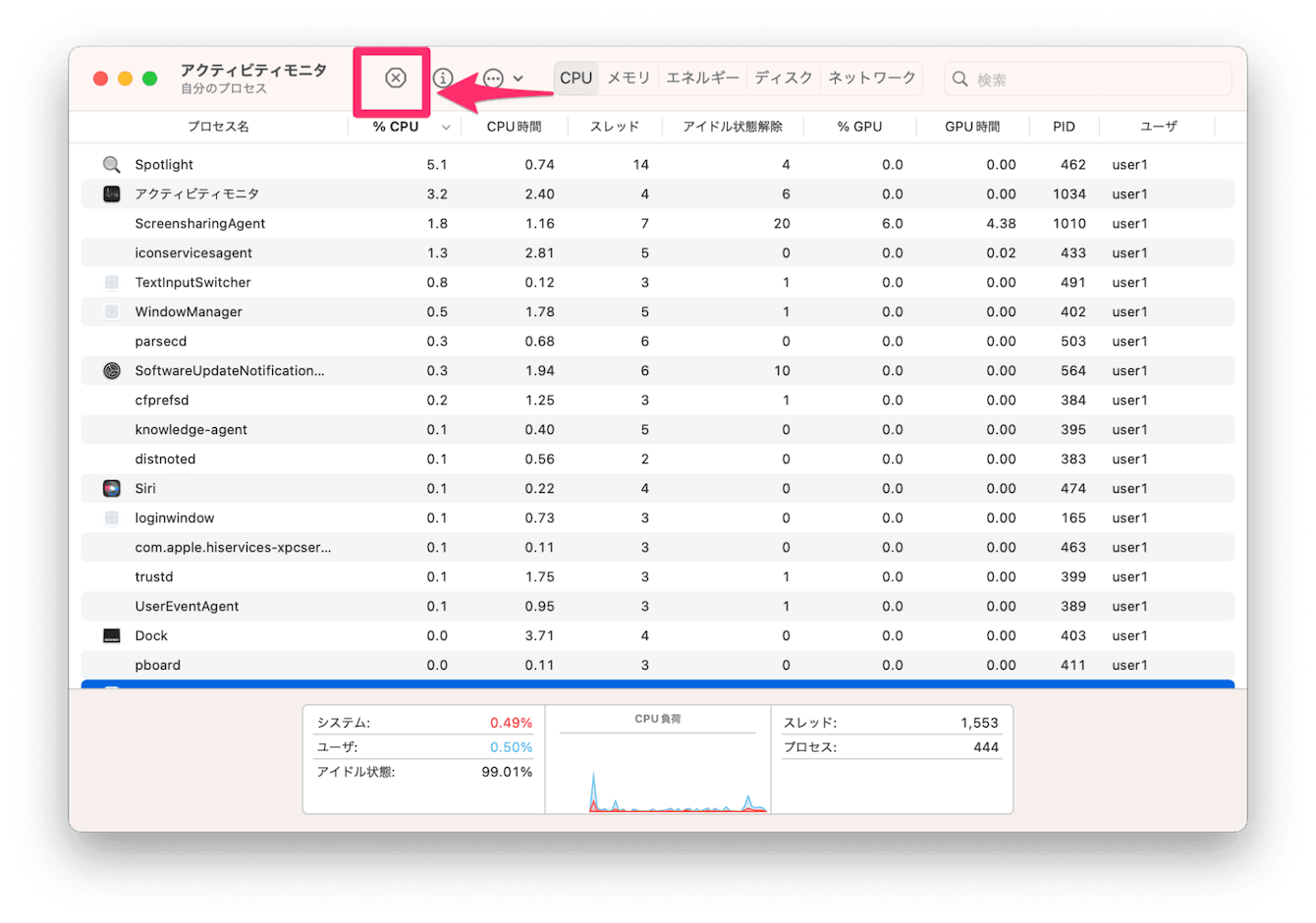1316x923 pixels.
Task: Click the スレッド count 1,553
Action: point(979,723)
